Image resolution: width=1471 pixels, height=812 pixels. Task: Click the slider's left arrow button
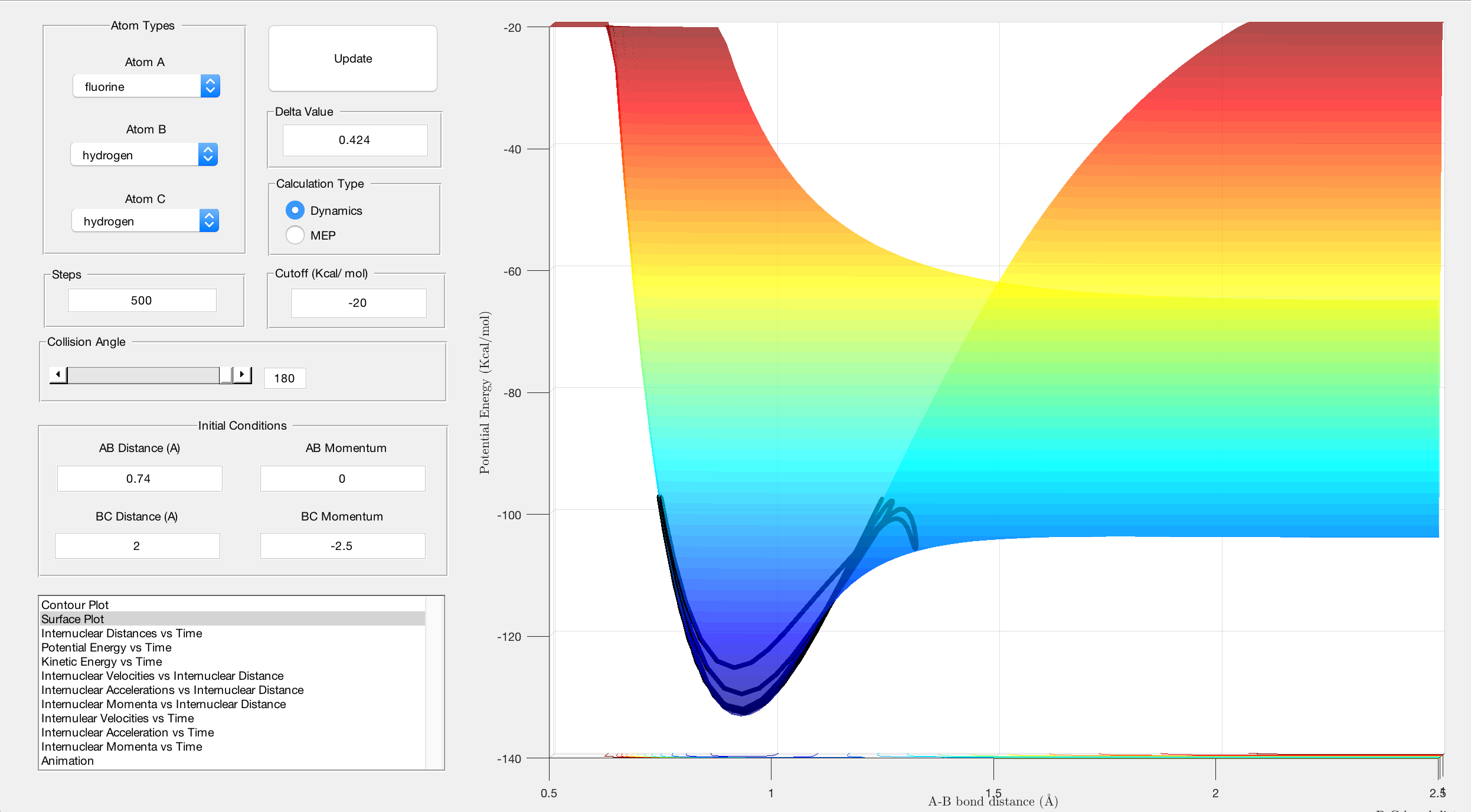(x=58, y=375)
